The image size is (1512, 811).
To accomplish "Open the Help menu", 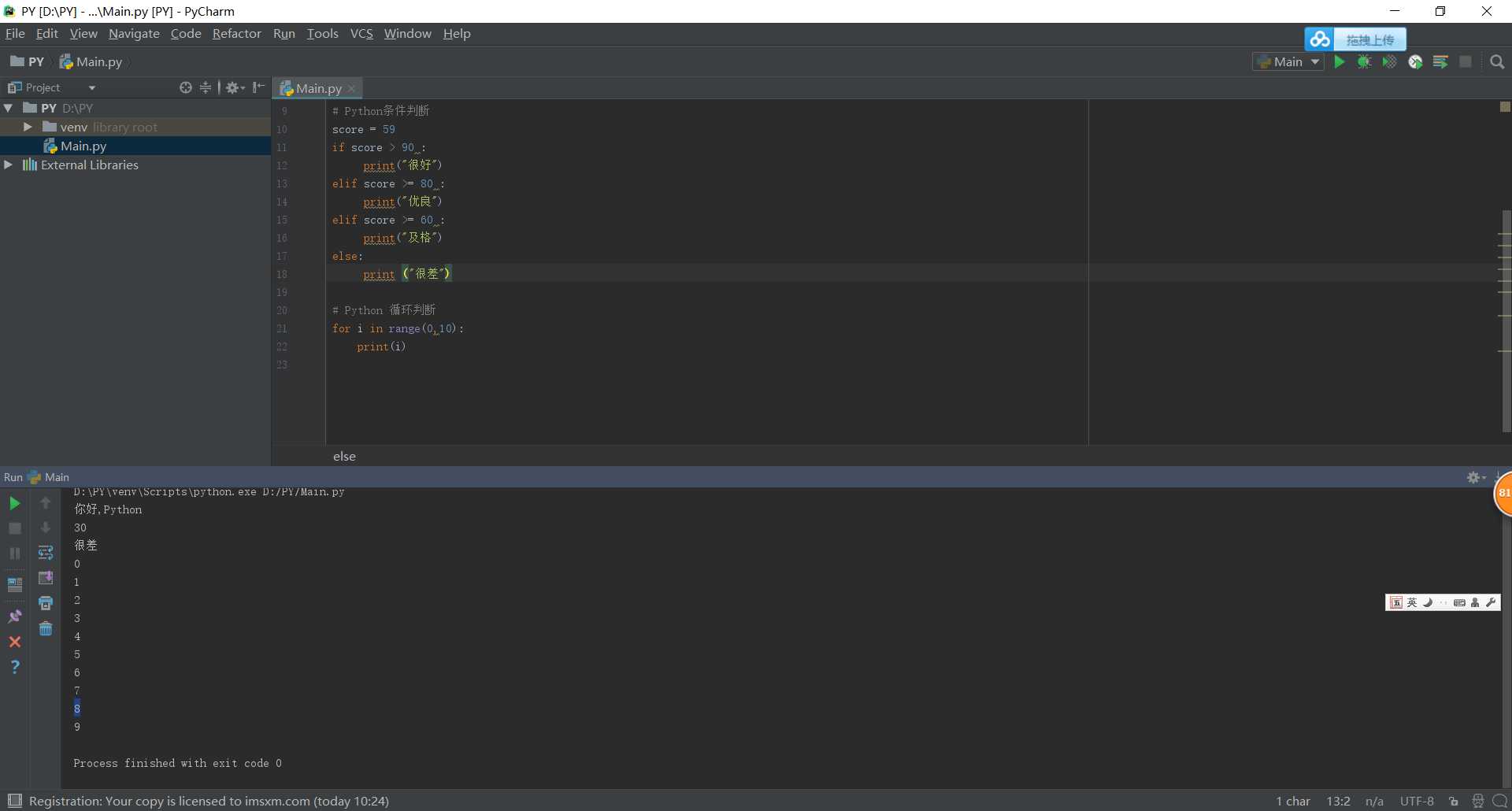I will (x=457, y=34).
